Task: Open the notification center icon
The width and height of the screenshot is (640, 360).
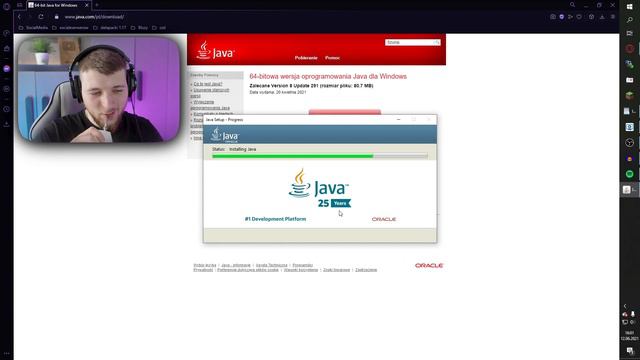Action: (630, 351)
